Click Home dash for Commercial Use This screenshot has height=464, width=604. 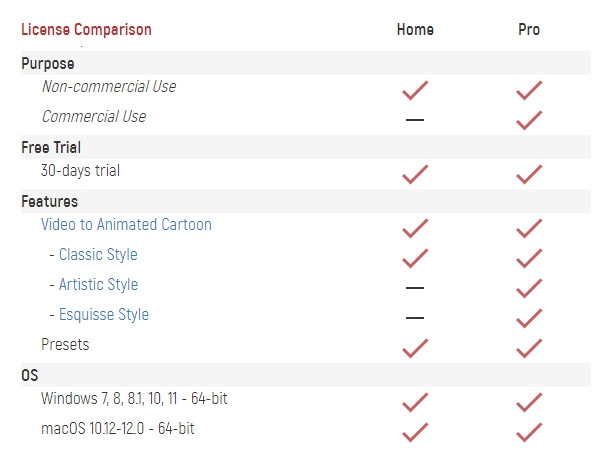point(415,120)
